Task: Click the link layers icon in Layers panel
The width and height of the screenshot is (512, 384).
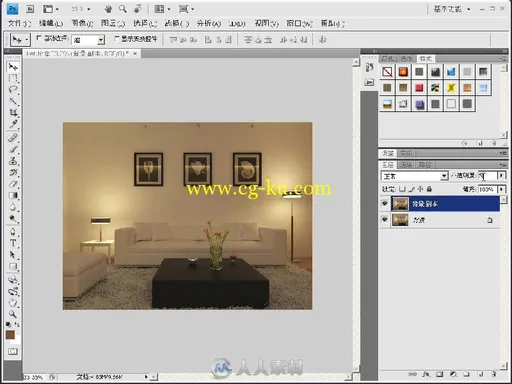Action: point(412,374)
